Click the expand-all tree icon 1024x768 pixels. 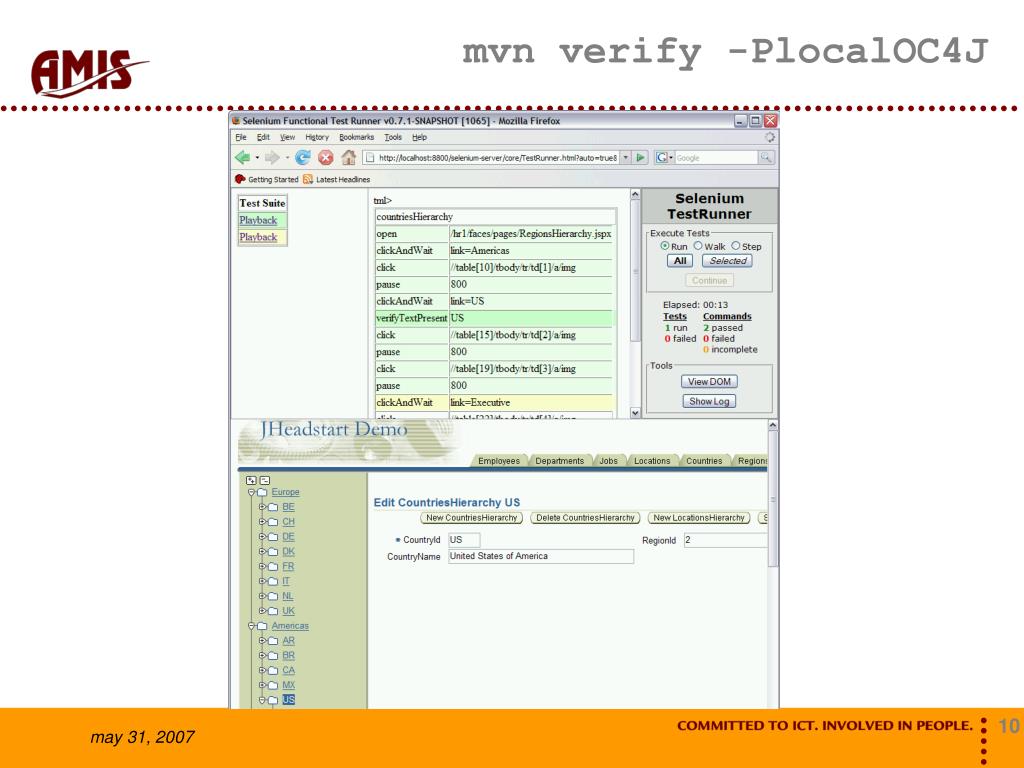tap(251, 480)
